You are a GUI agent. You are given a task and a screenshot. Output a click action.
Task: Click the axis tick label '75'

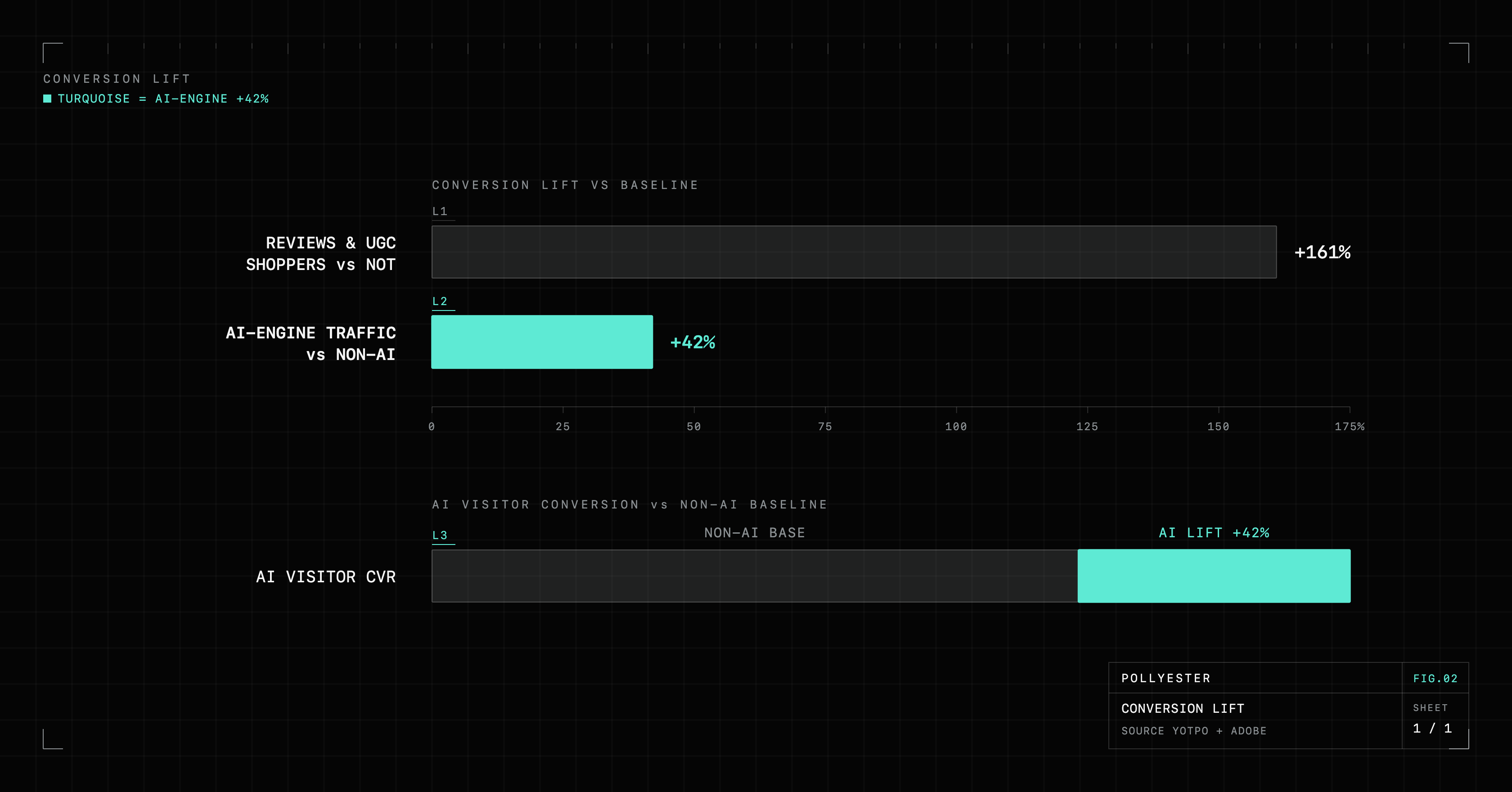point(825,427)
